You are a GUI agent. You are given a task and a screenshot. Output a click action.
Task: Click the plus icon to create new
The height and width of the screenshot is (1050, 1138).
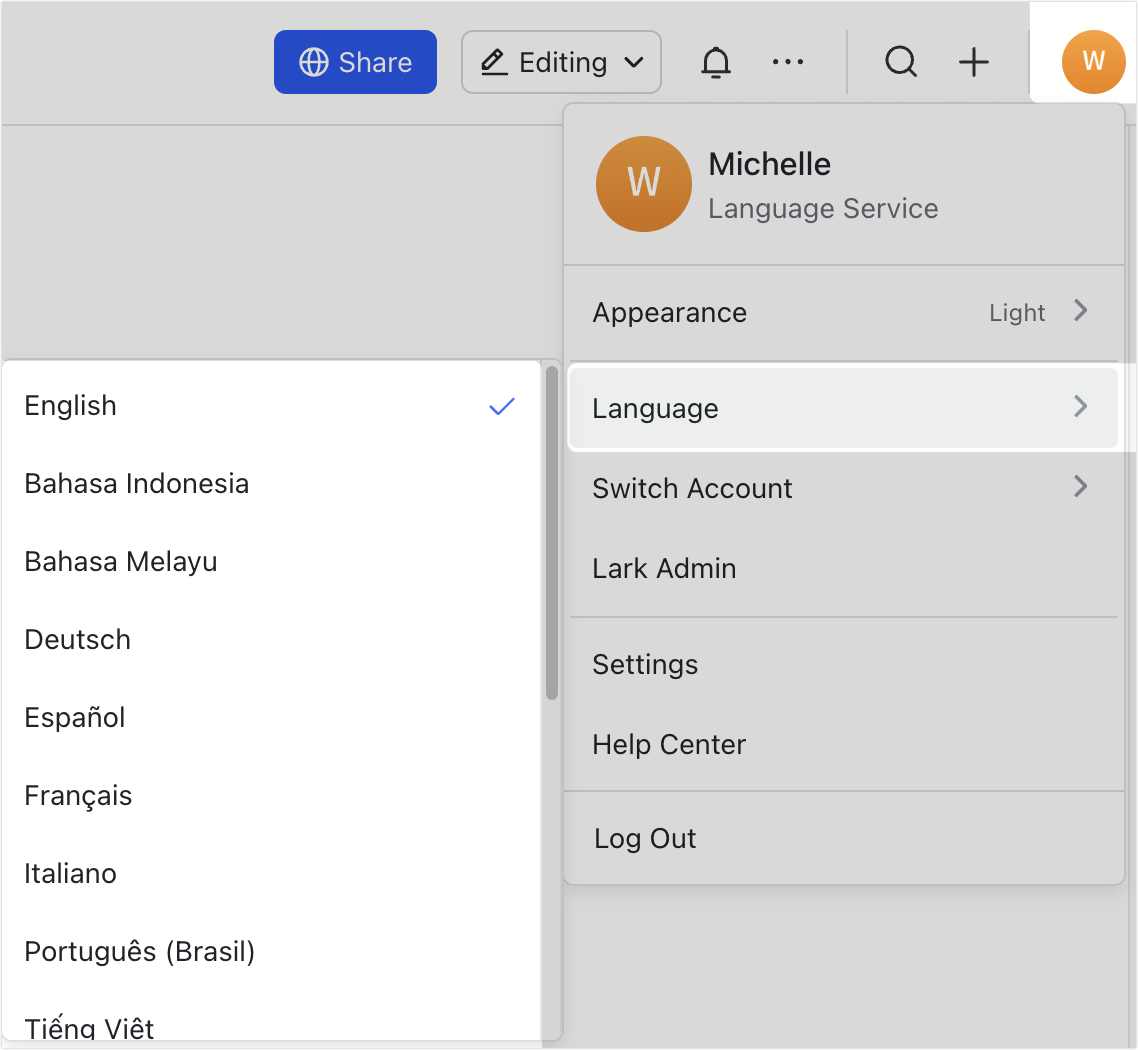click(x=974, y=62)
